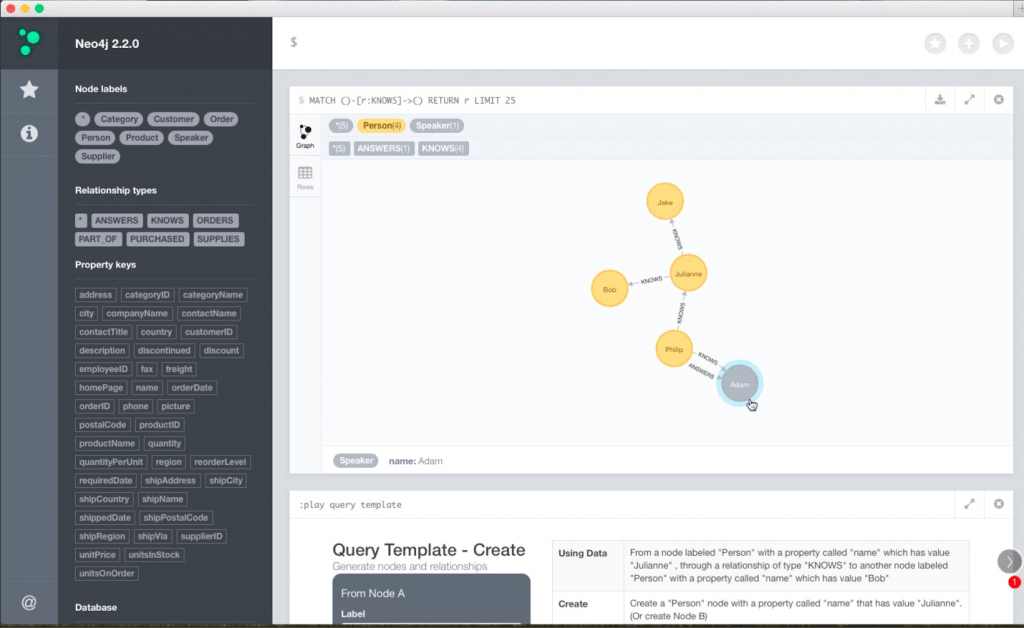Image resolution: width=1024 pixels, height=628 pixels.
Task: Click the Person(4) label in result
Action: point(381,125)
